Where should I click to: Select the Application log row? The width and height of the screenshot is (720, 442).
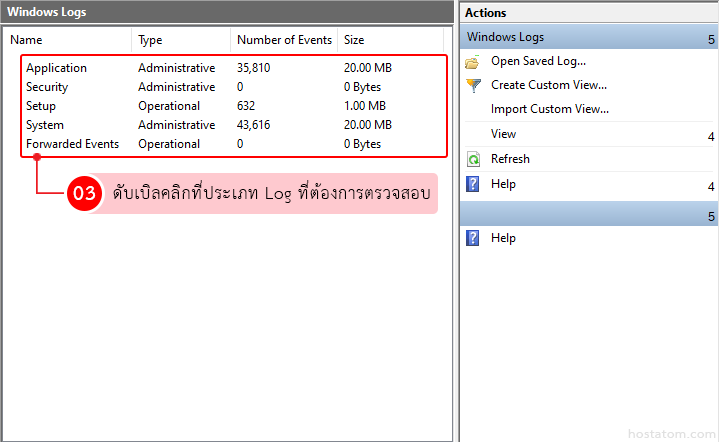click(x=56, y=68)
